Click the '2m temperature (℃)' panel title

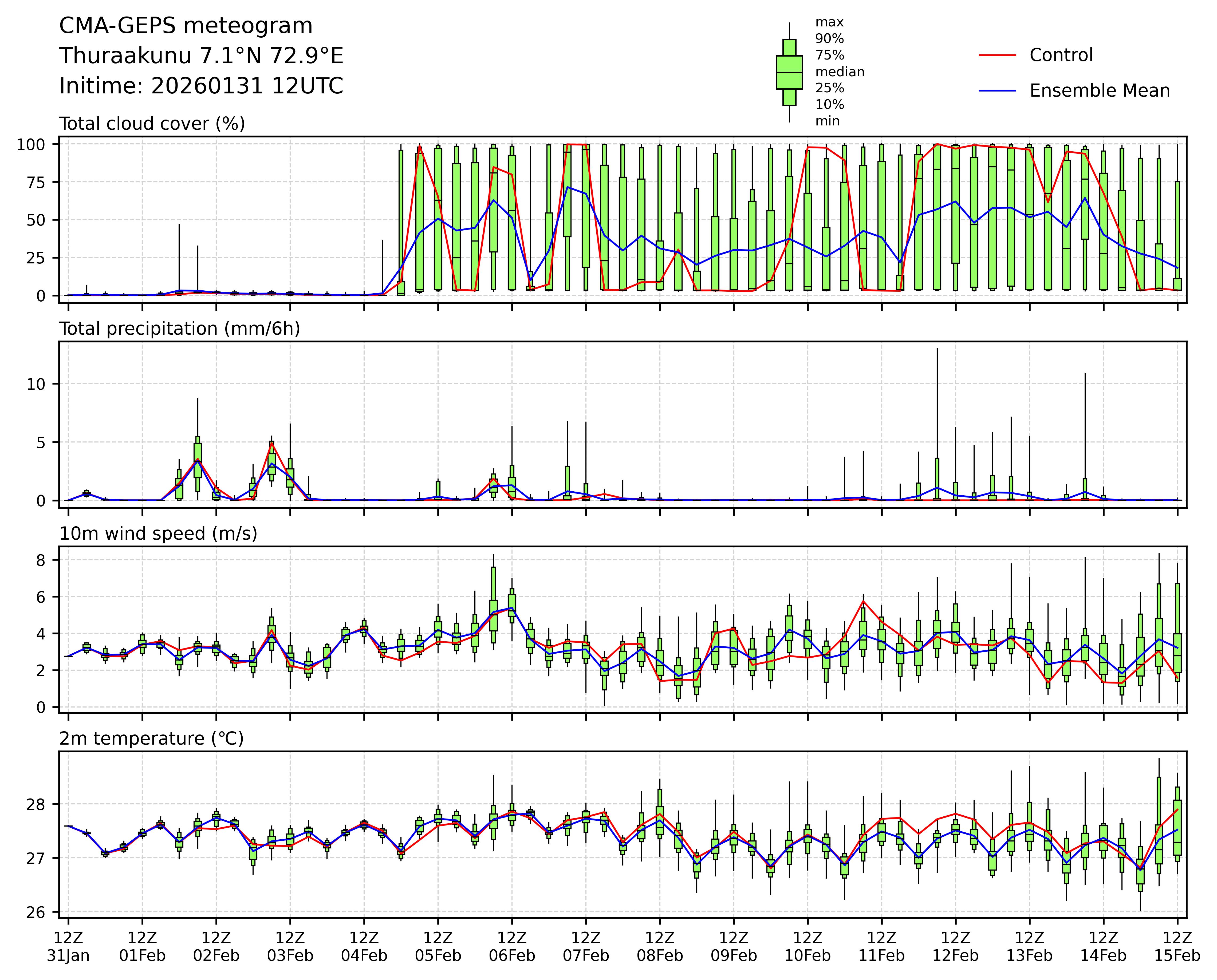(151, 738)
